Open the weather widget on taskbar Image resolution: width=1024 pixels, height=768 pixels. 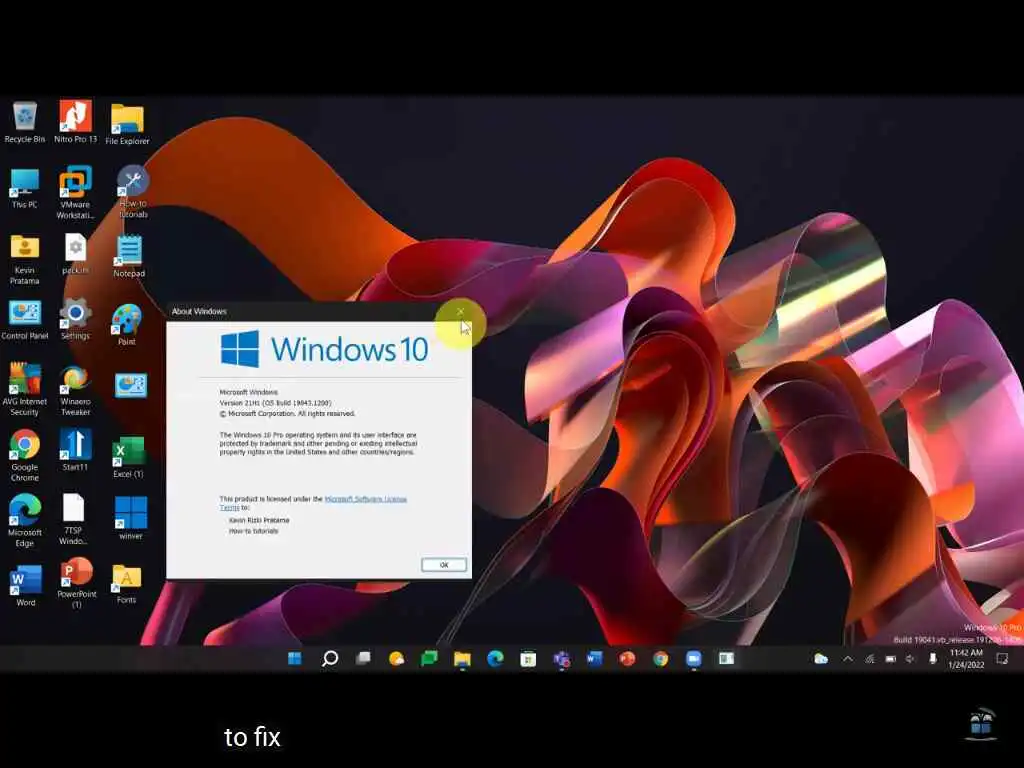[x=396, y=658]
